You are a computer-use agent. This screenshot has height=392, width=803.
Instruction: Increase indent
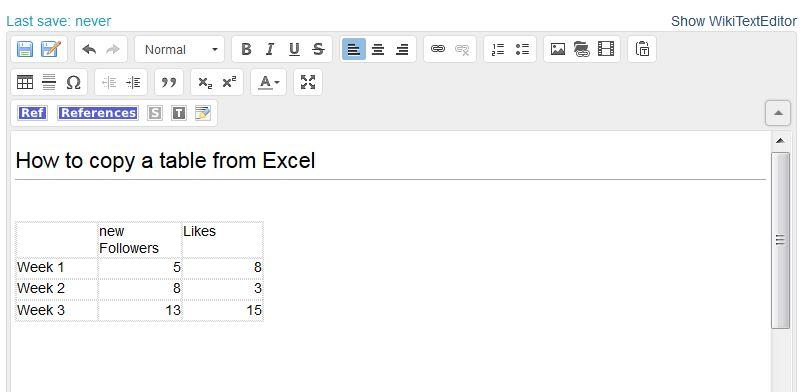[133, 82]
